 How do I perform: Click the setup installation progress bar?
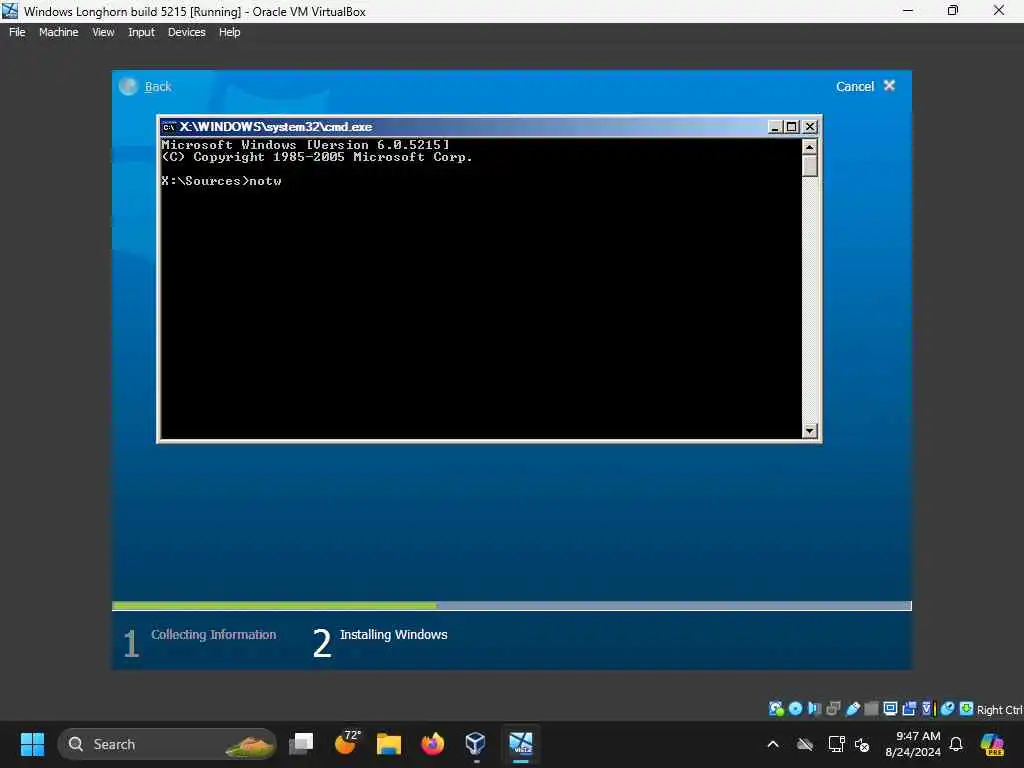click(x=511, y=606)
